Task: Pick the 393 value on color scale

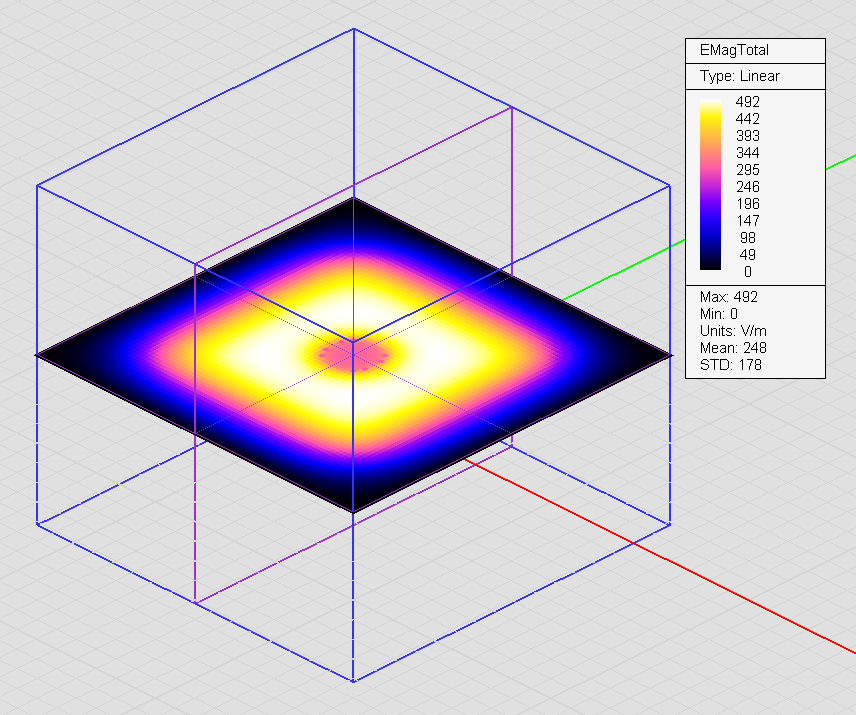Action: pos(747,136)
